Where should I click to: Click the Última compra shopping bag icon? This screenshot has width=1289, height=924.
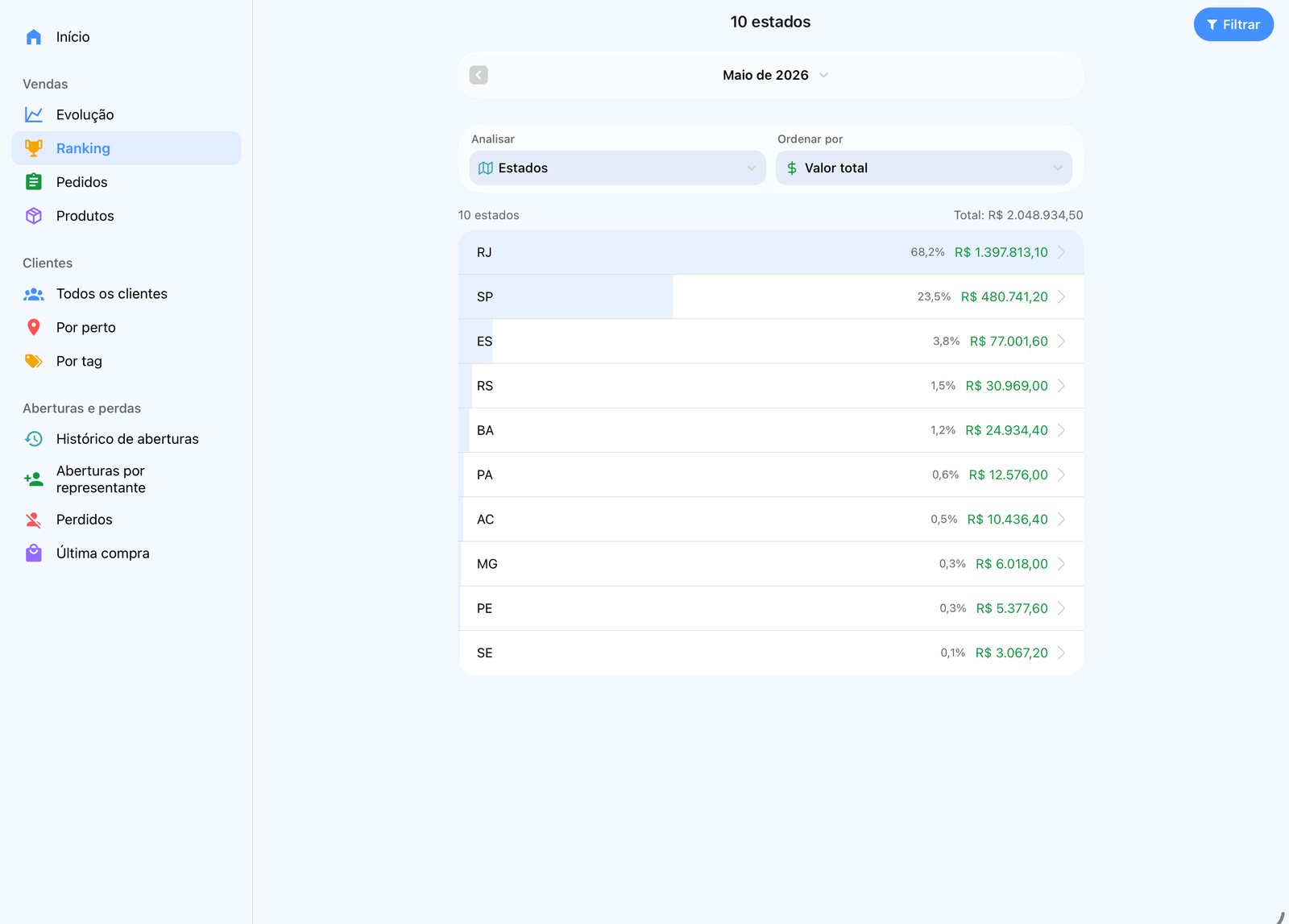point(34,553)
